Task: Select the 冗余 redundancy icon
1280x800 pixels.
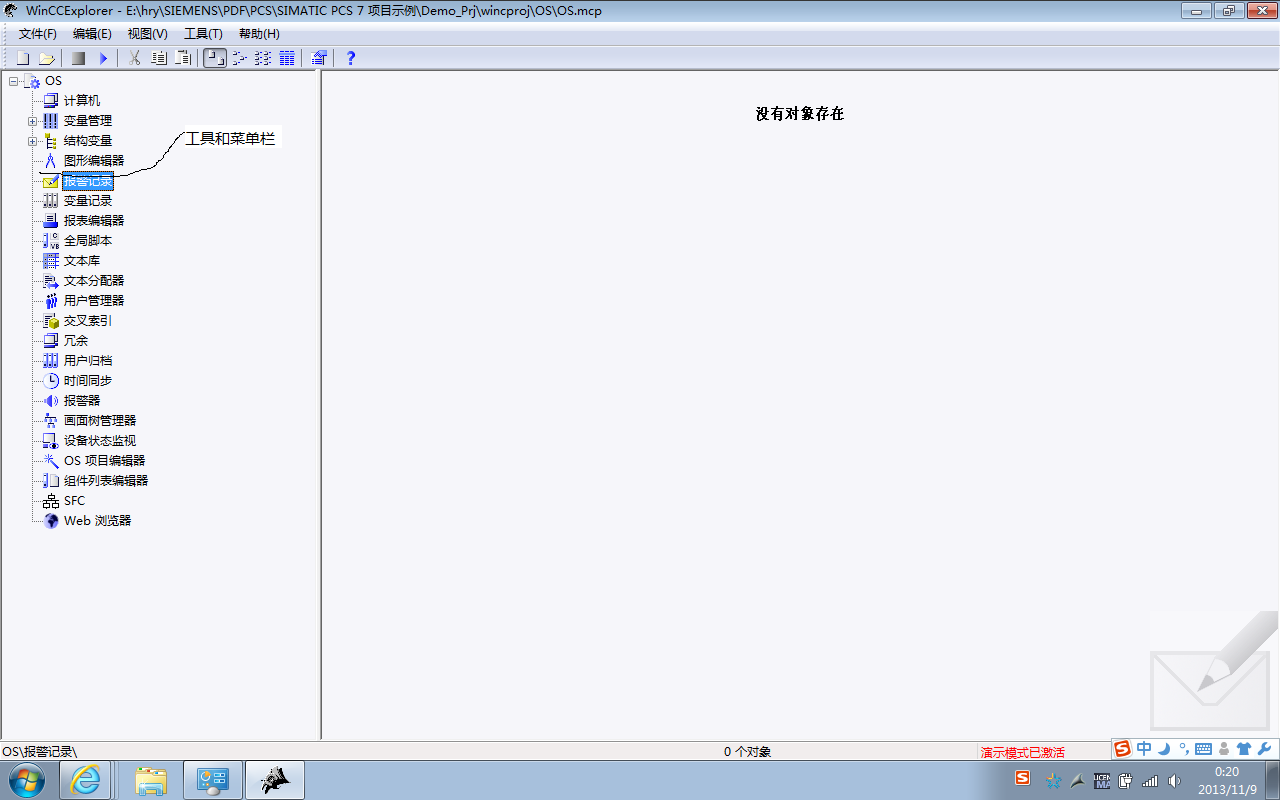Action: point(51,341)
